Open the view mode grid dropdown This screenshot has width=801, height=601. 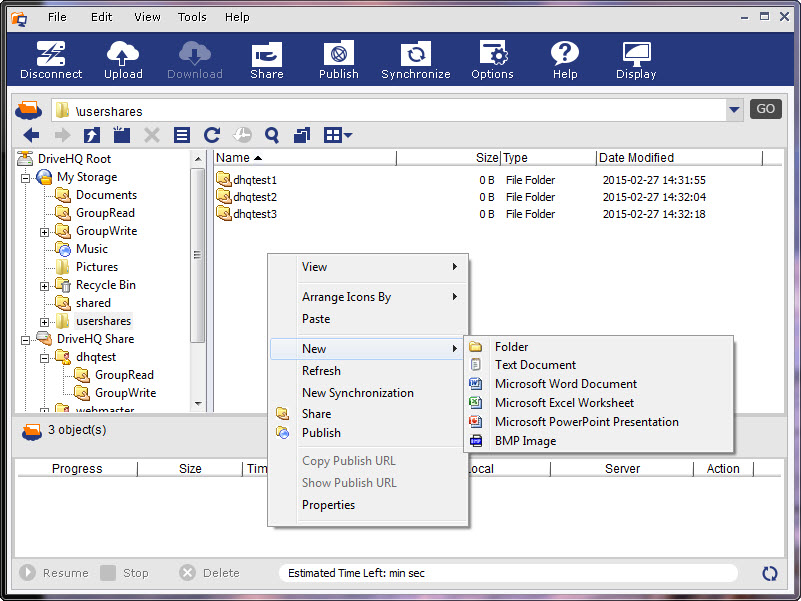[x=337, y=135]
